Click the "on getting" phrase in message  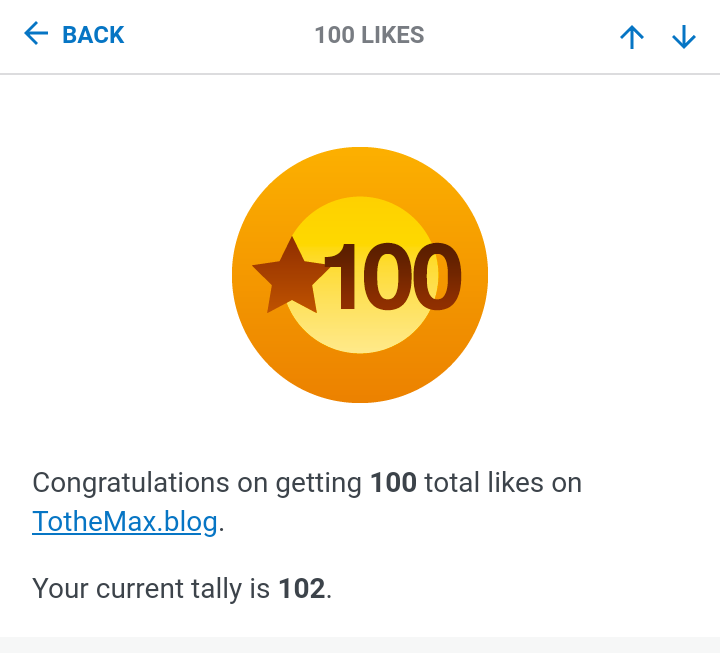300,483
